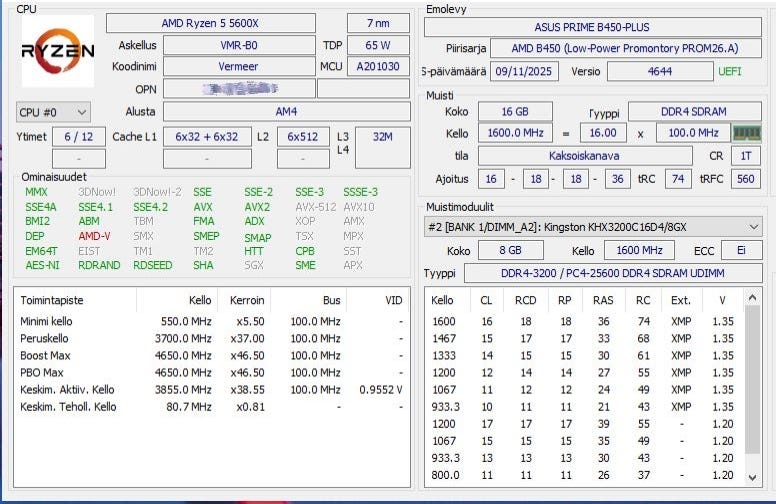The width and height of the screenshot is (776, 504).
Task: Click the AMD Ryzen 5 5600X name field
Action: [211, 23]
